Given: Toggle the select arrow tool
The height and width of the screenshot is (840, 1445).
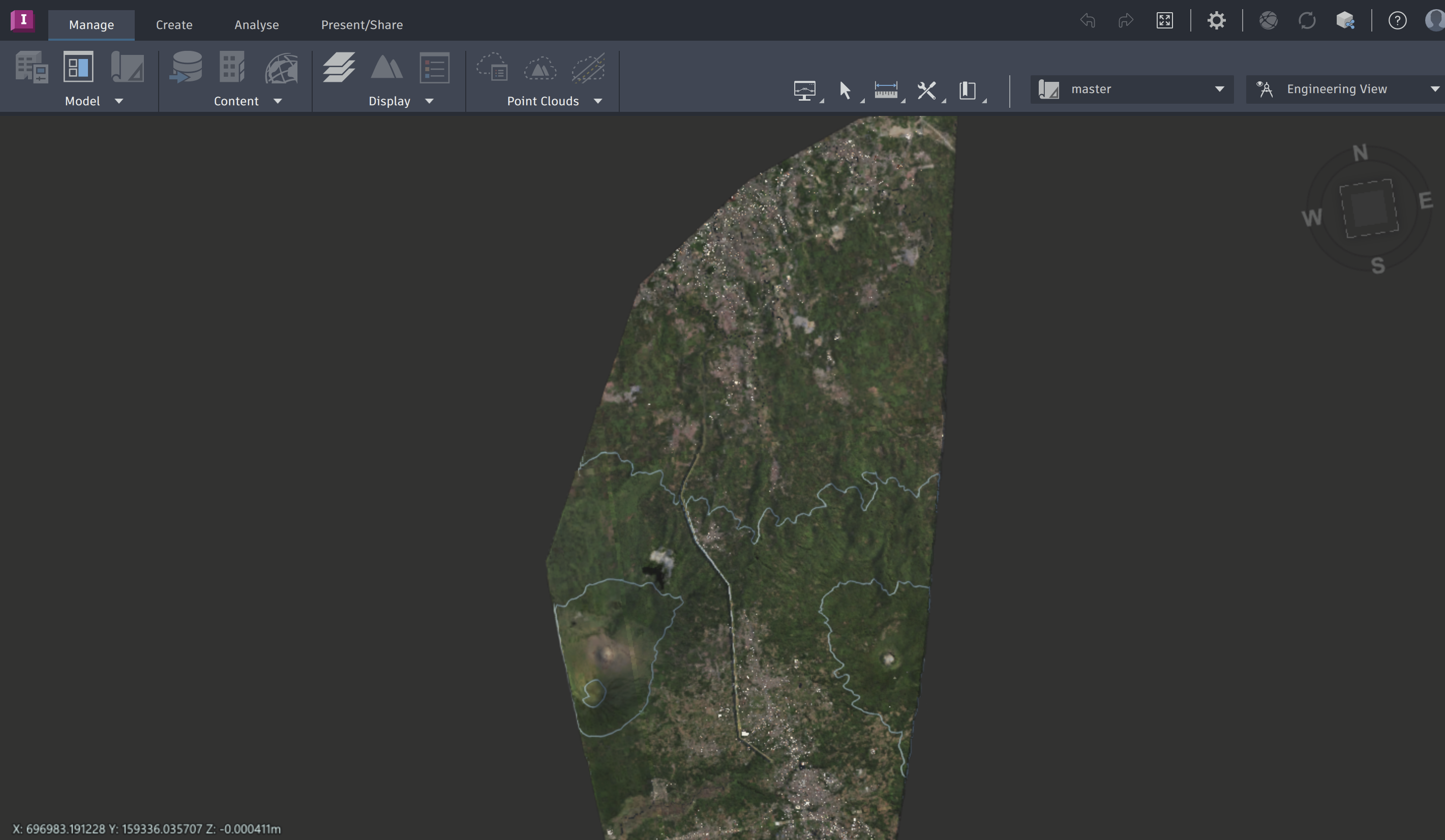Looking at the screenshot, I should click(x=845, y=90).
